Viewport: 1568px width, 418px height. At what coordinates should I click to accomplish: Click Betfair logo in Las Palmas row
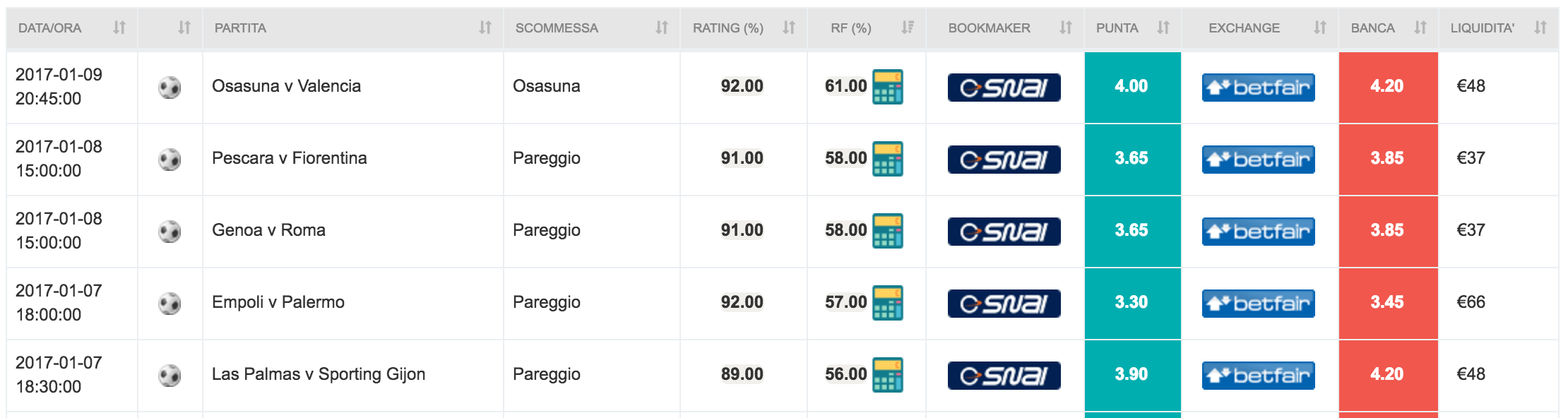click(1258, 376)
